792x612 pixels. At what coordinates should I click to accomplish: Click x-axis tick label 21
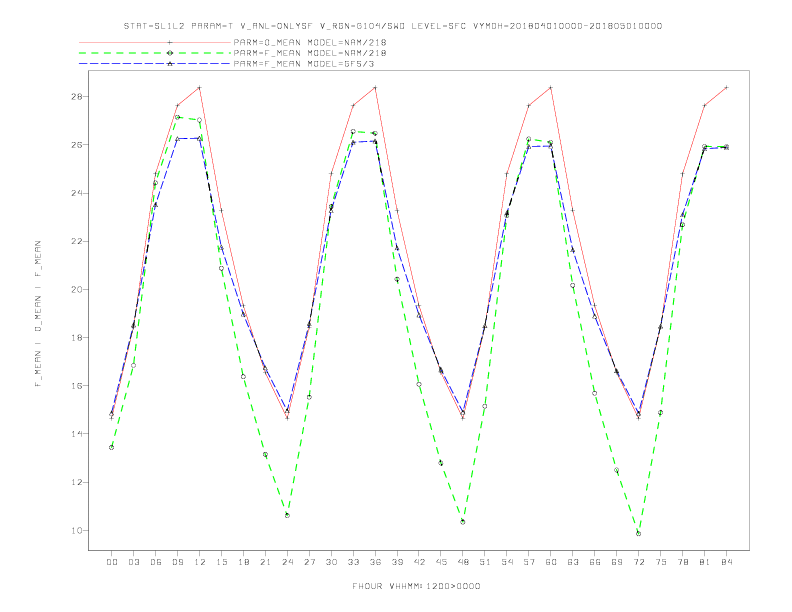(265, 562)
